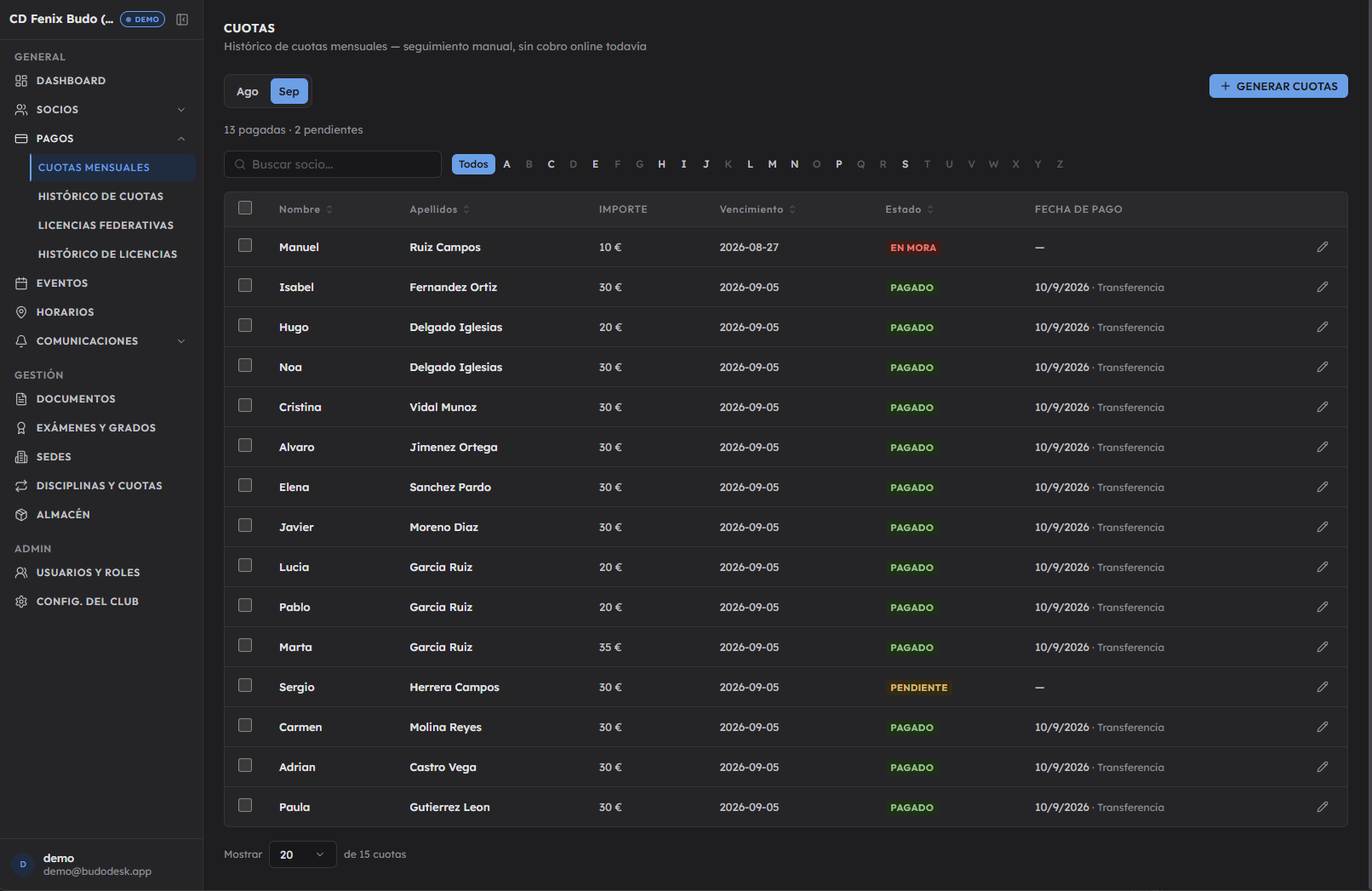Open the Mostrar rows-per-page dropdown
1372x891 pixels.
tap(302, 854)
